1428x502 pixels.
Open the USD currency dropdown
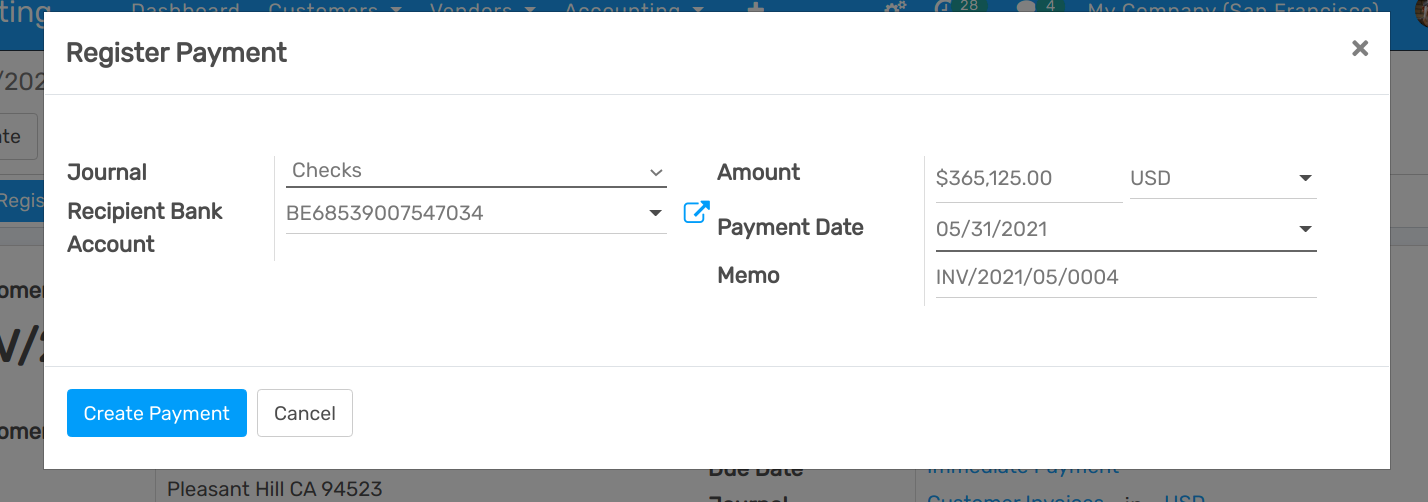1222,179
